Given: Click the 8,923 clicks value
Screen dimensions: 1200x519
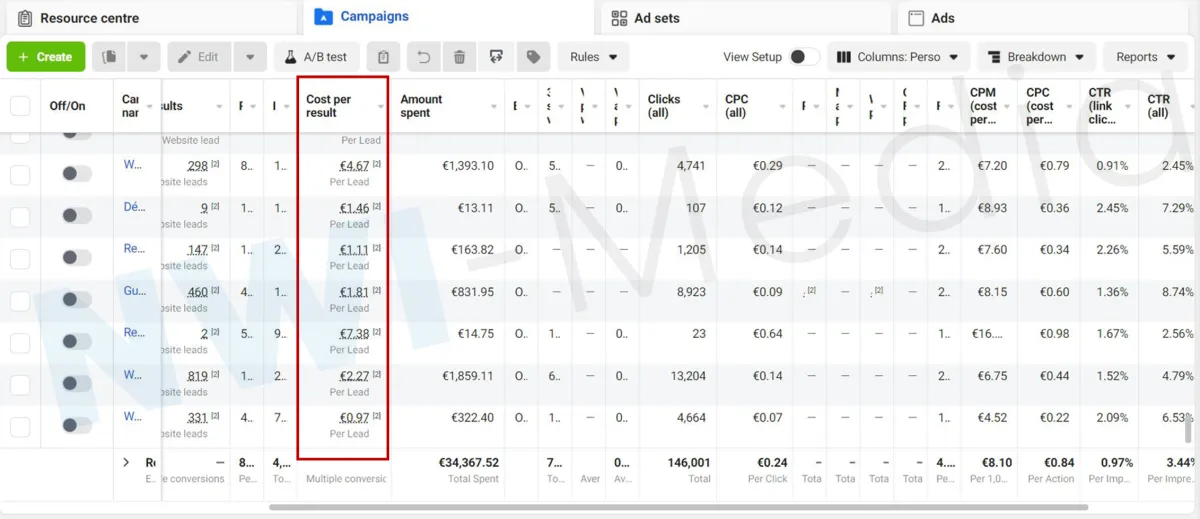Looking at the screenshot, I should 692,292.
